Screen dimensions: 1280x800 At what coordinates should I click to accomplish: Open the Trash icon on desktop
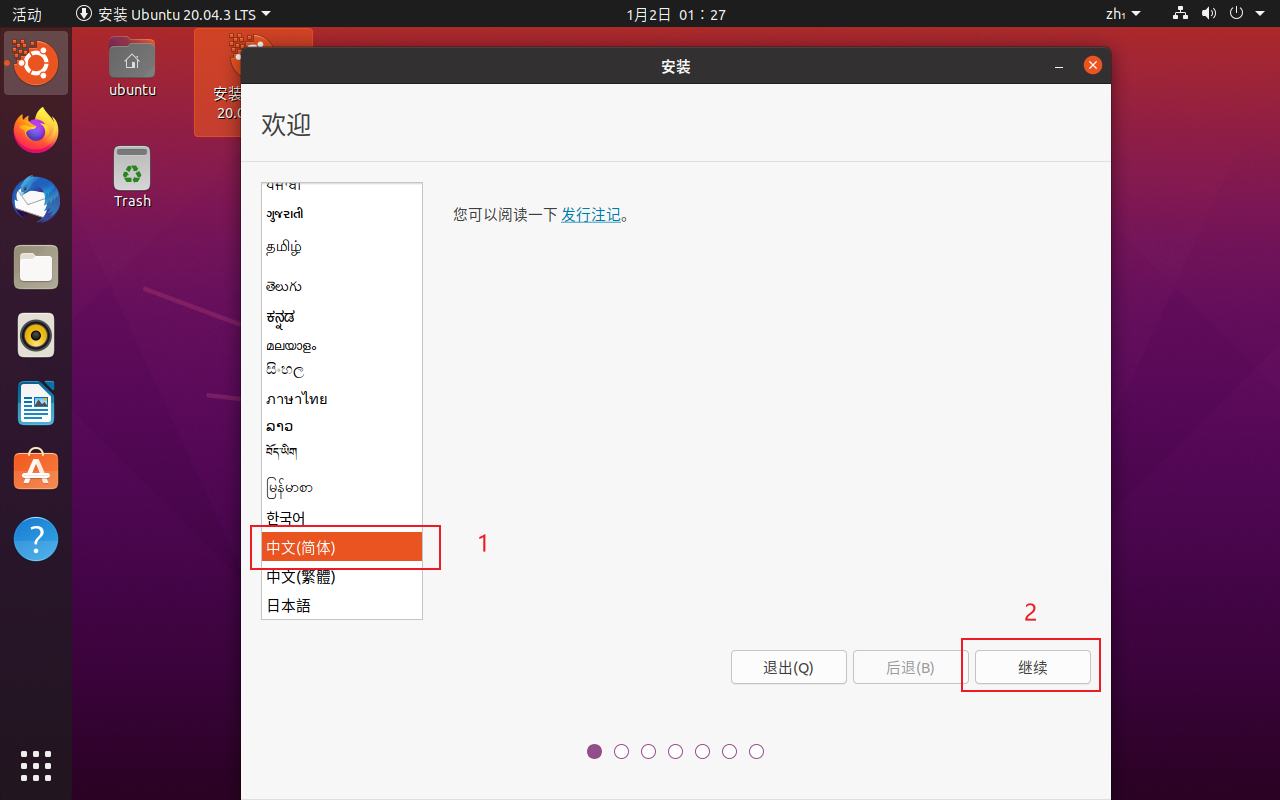click(132, 177)
